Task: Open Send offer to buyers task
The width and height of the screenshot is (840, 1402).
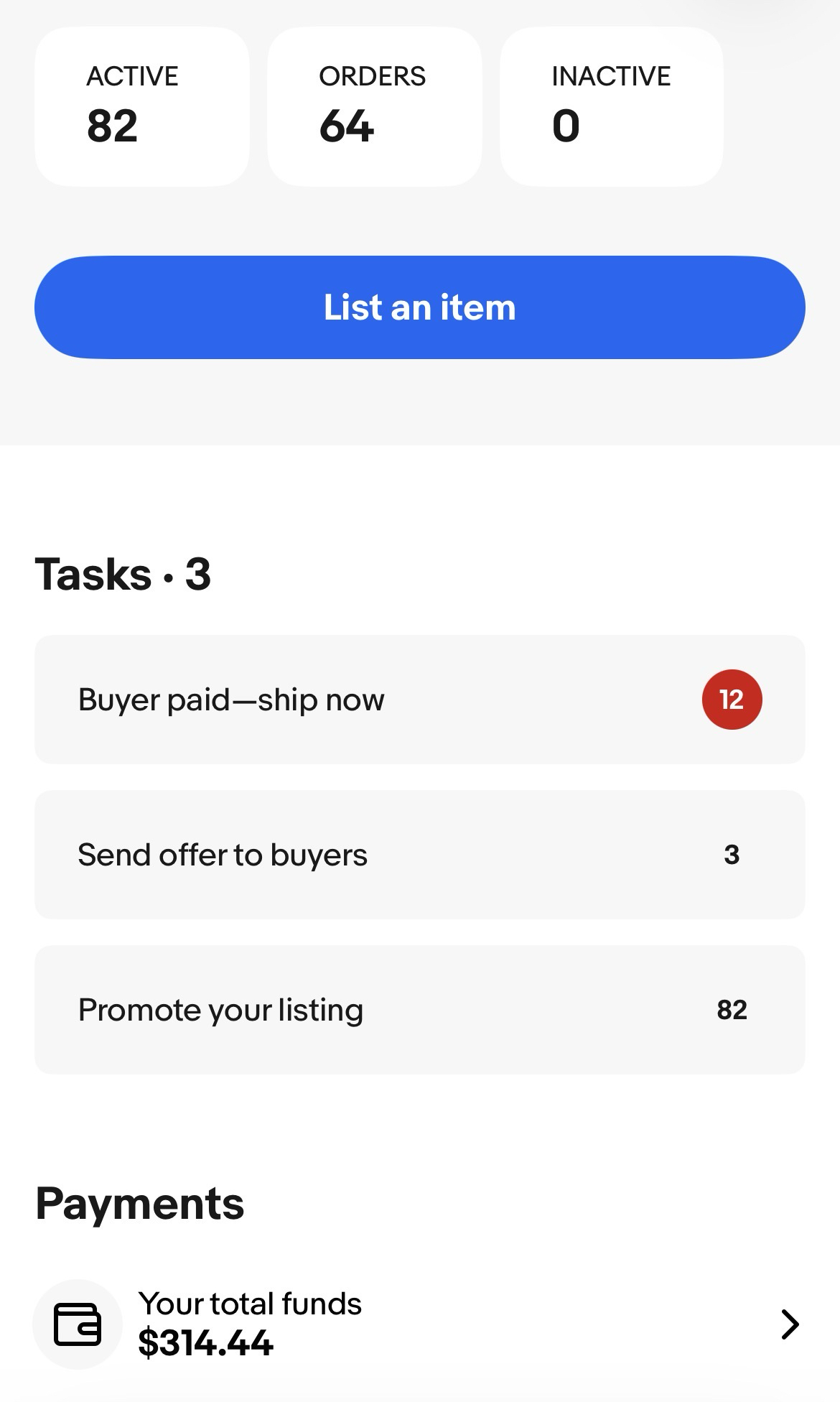Action: click(x=223, y=855)
